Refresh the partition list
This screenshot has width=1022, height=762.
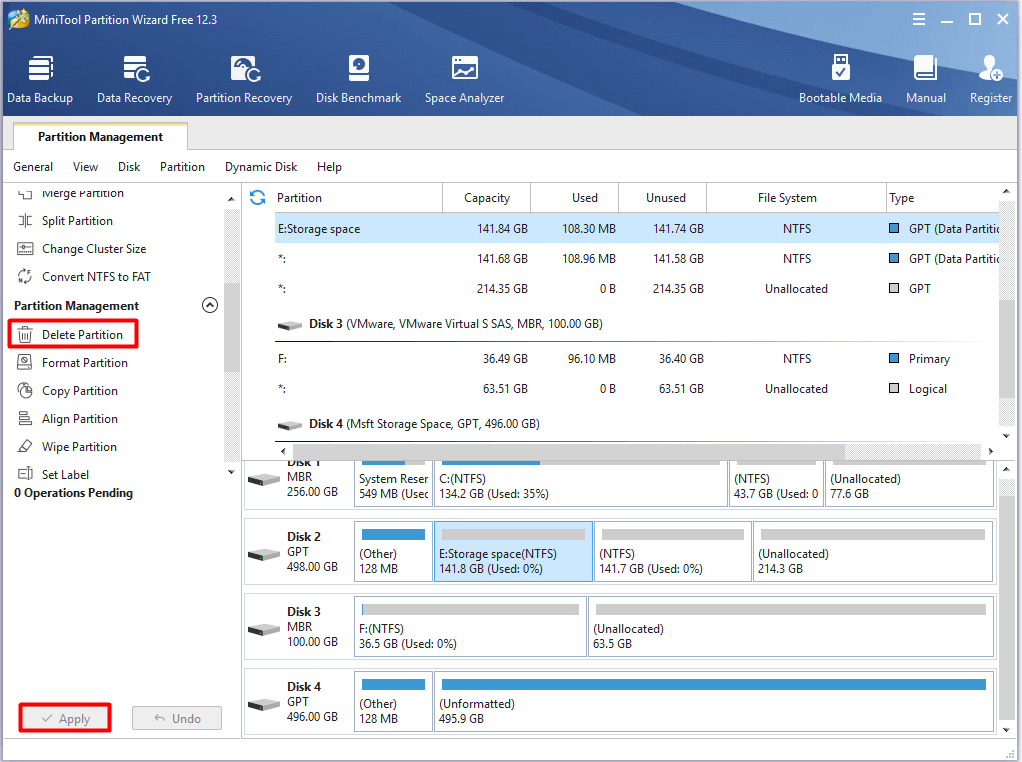[x=257, y=198]
